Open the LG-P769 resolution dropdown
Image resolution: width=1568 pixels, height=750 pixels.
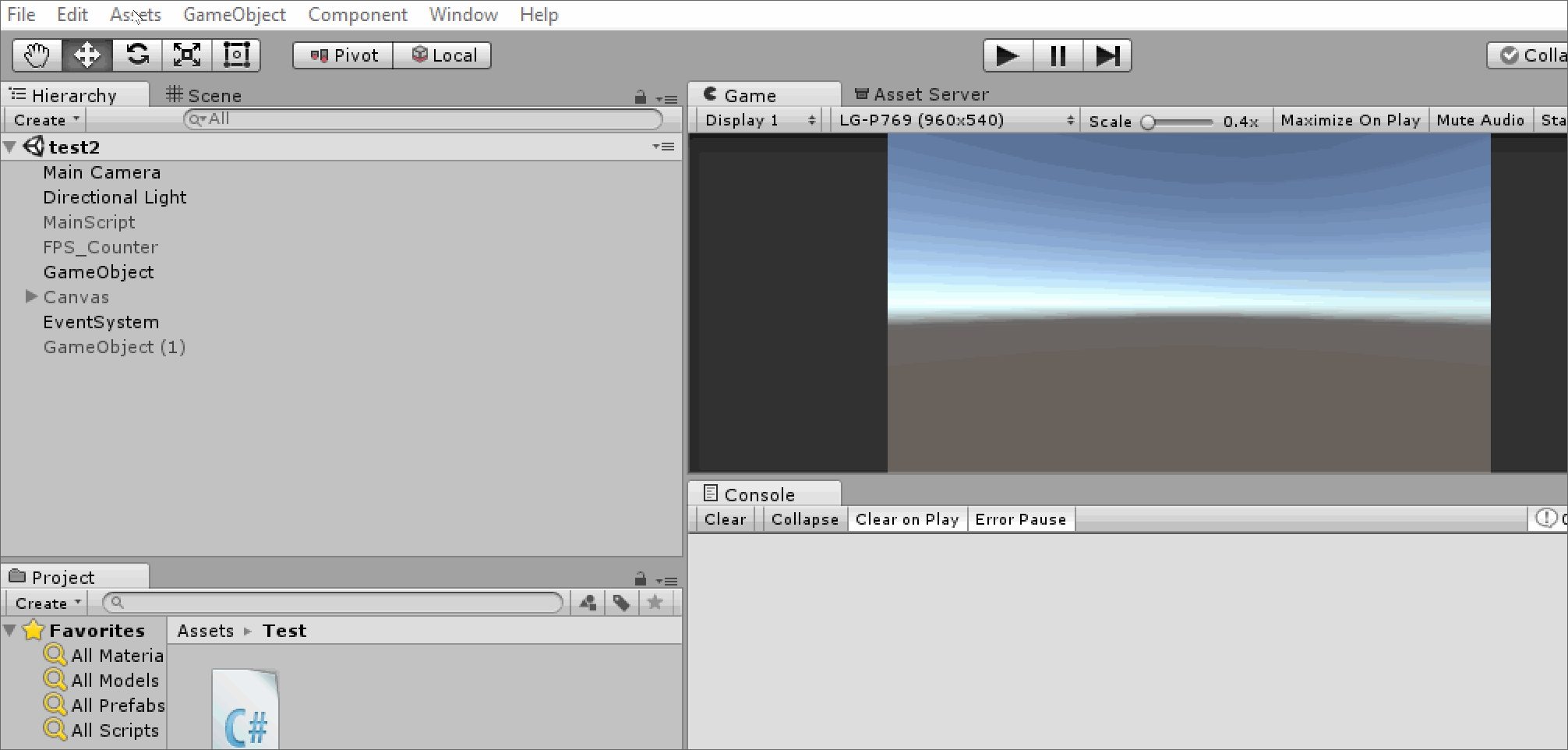(955, 120)
